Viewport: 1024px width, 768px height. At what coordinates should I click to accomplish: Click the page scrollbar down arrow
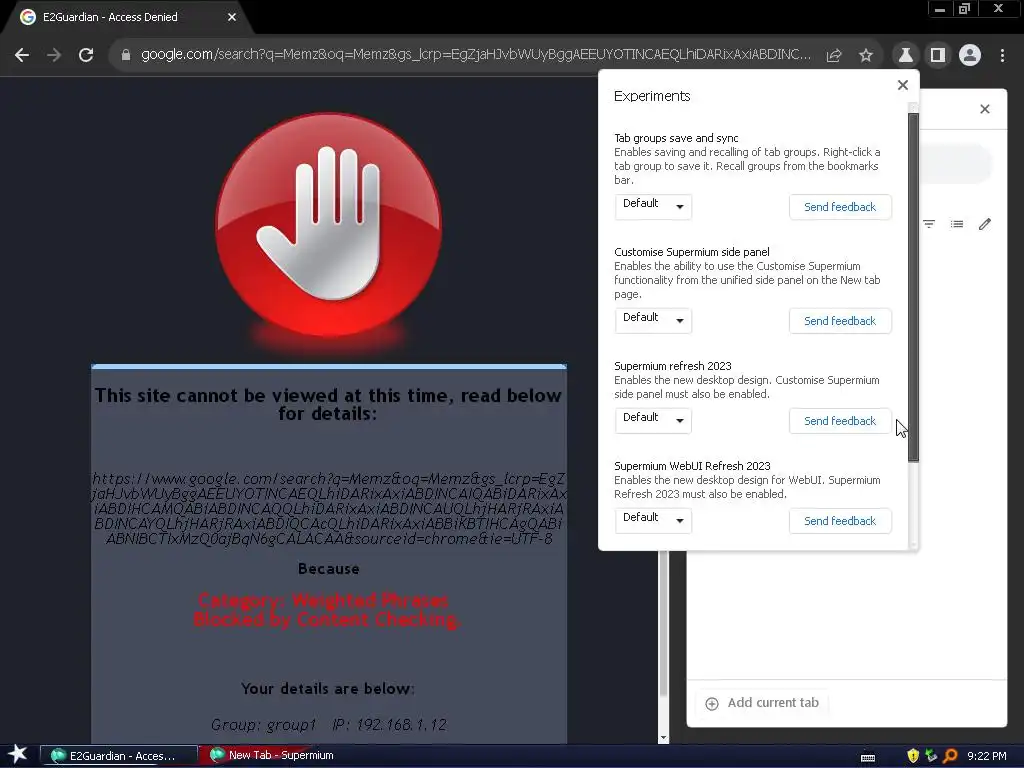coord(664,738)
